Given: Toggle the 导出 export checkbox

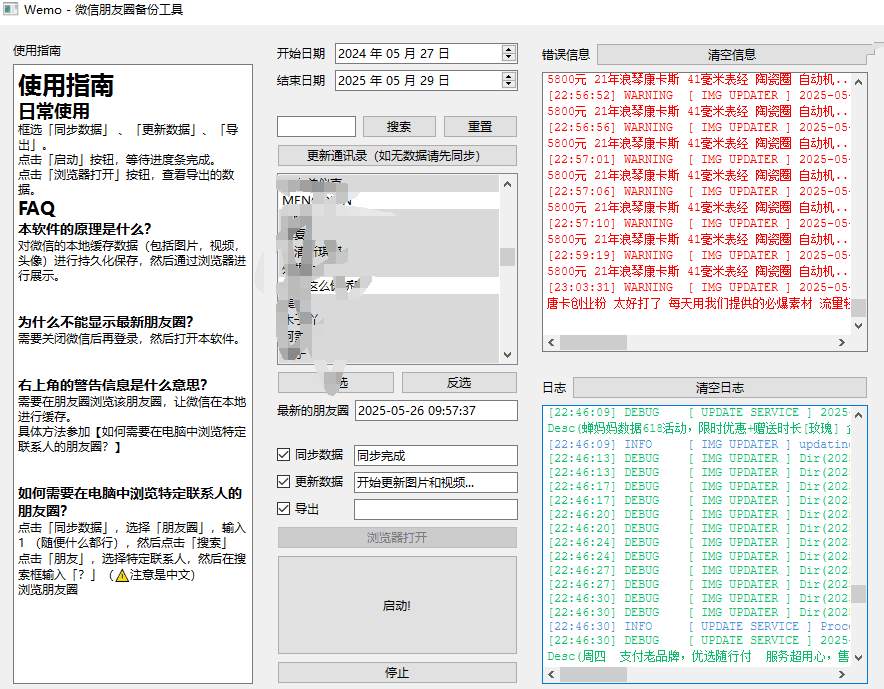Looking at the screenshot, I should [x=284, y=509].
